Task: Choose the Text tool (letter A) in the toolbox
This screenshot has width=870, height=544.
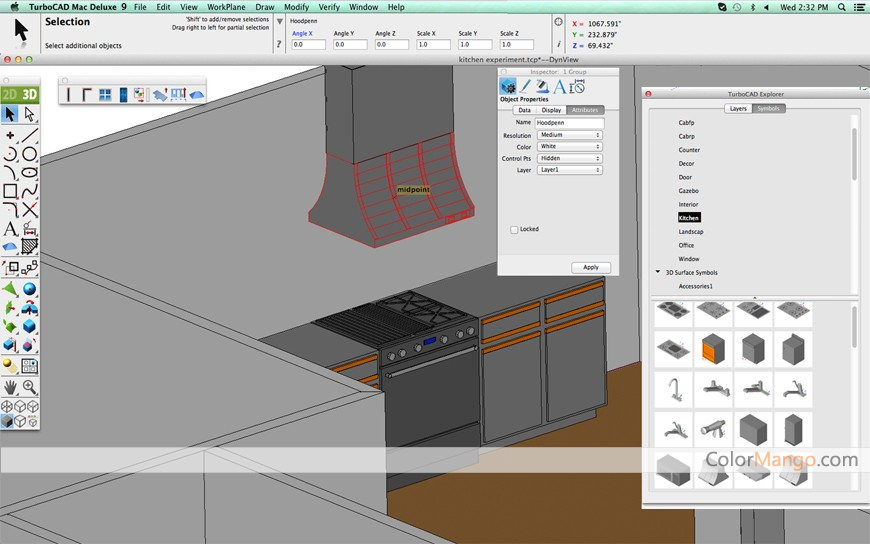Action: click(10, 229)
